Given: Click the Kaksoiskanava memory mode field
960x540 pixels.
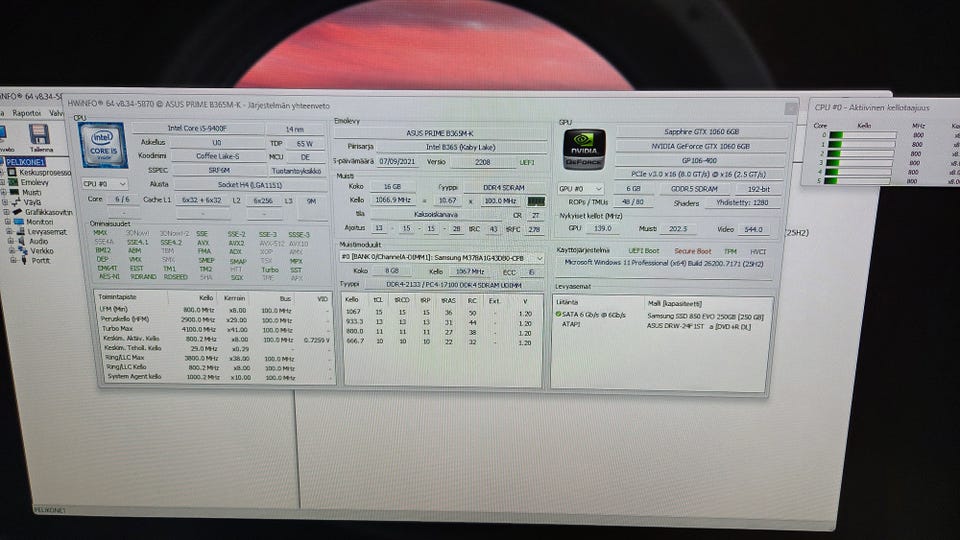Looking at the screenshot, I should pyautogui.click(x=436, y=215).
